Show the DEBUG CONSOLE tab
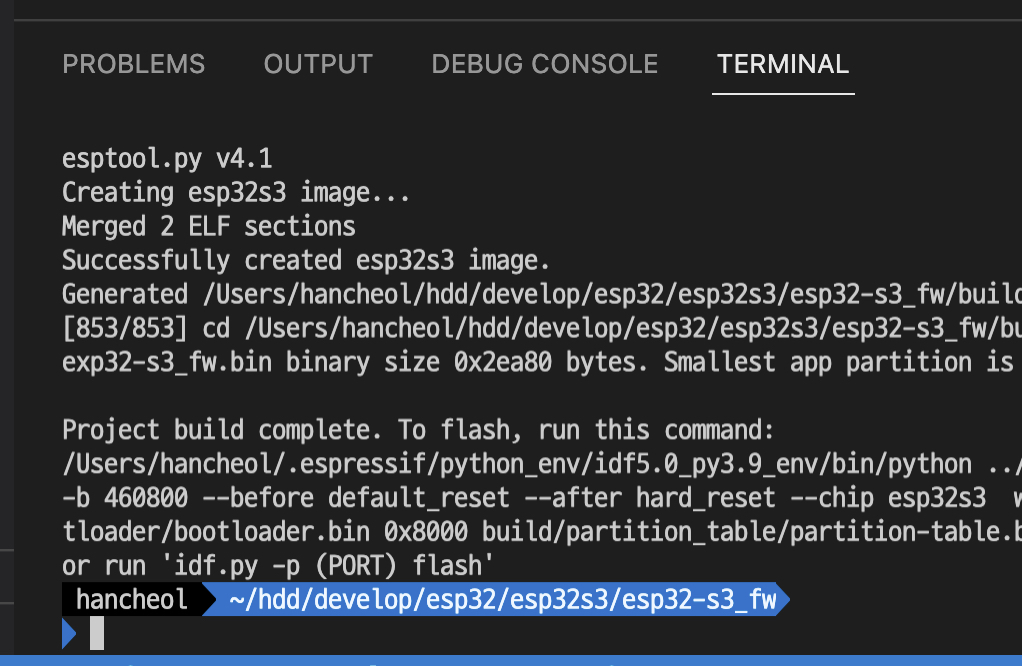This screenshot has width=1022, height=666. pyautogui.click(x=544, y=65)
